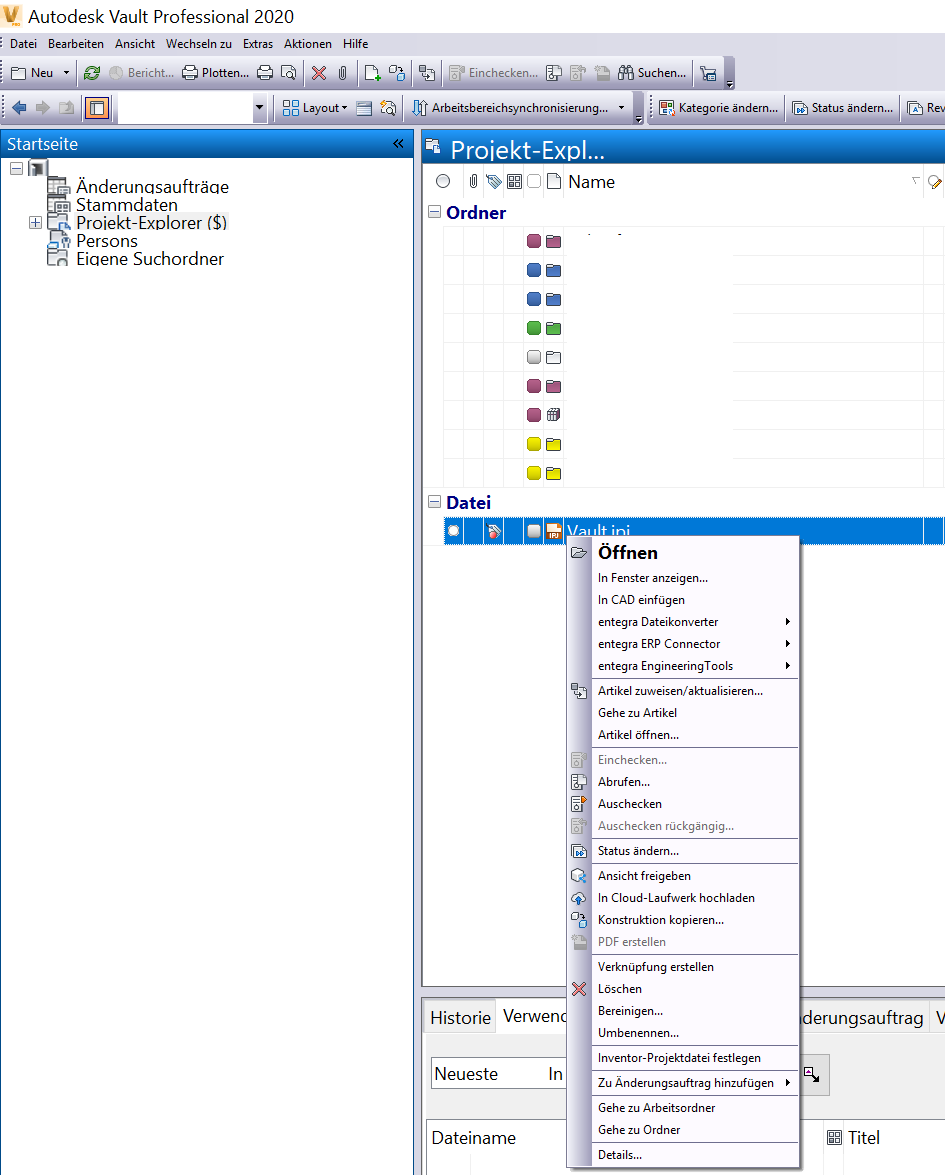
Task: Click the grid library folder icon in Ordner list
Action: [554, 415]
